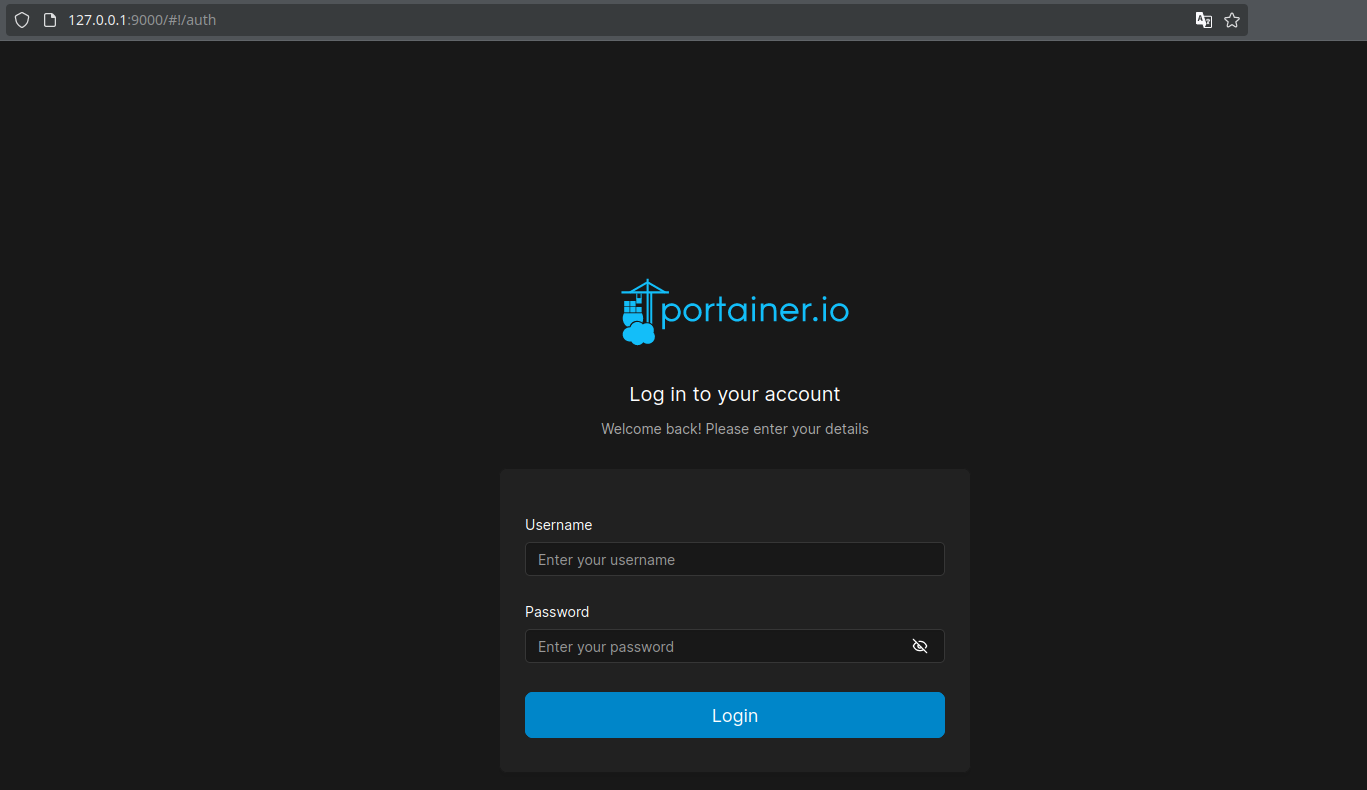Image resolution: width=1367 pixels, height=790 pixels.
Task: Click 'Welcome back! Please enter your details' text
Action: coord(734,429)
